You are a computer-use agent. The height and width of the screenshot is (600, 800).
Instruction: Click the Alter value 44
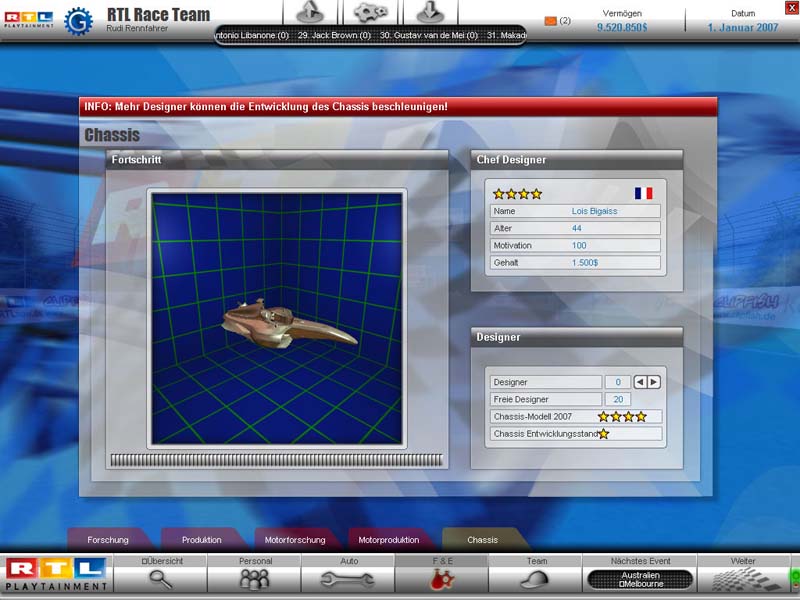coord(577,229)
